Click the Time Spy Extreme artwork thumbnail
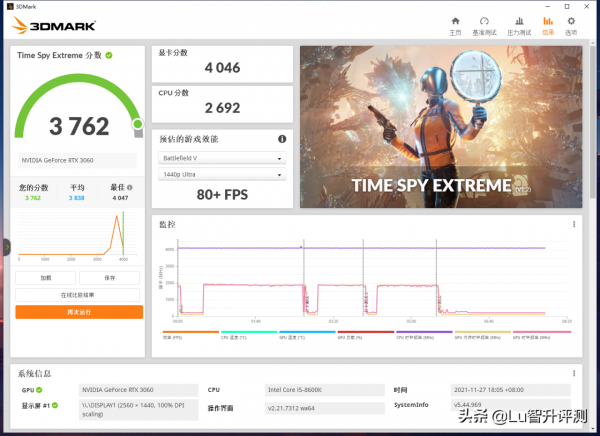Viewport: 600px width, 436px height. 441,127
